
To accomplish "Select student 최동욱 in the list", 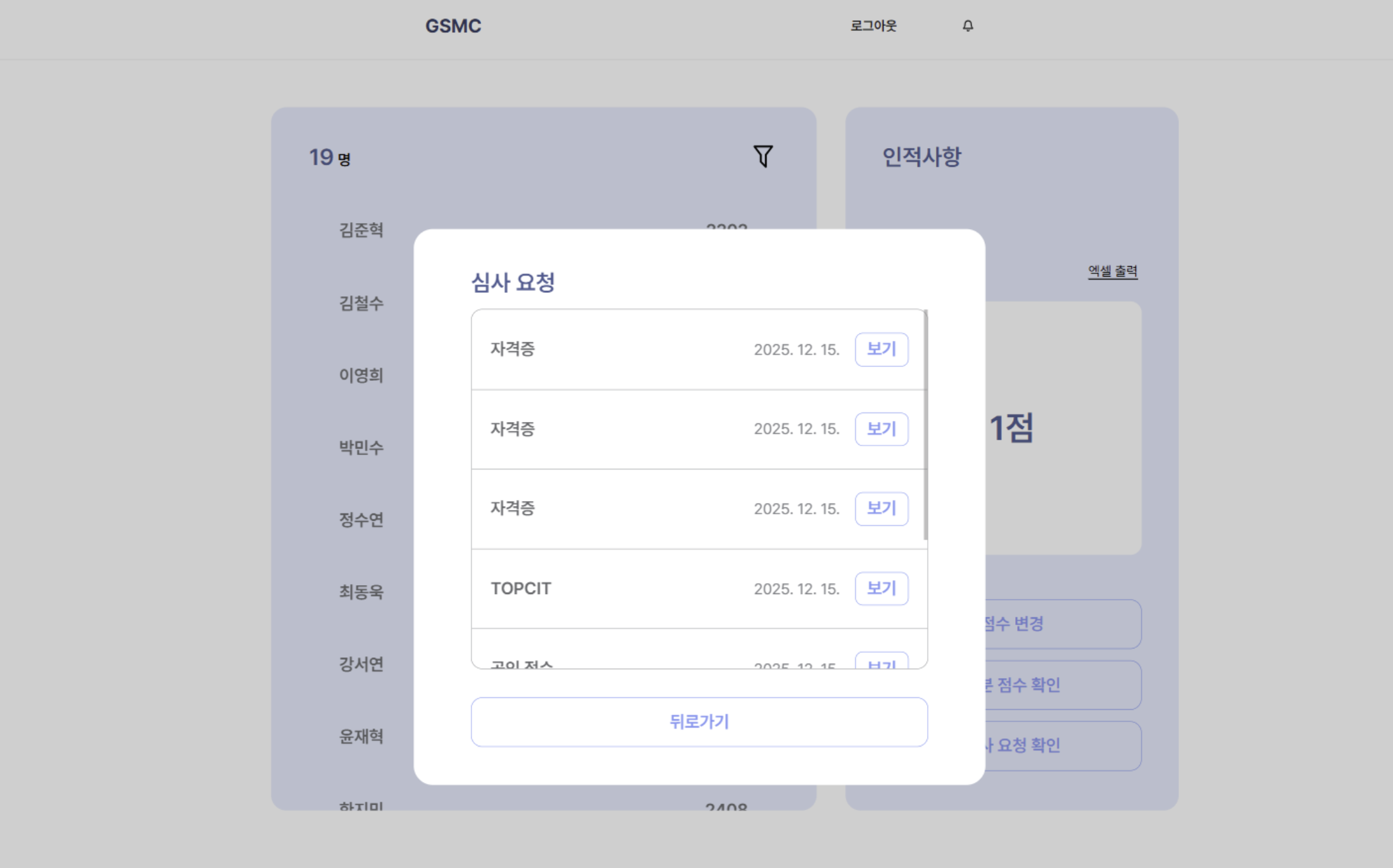I will [x=361, y=592].
